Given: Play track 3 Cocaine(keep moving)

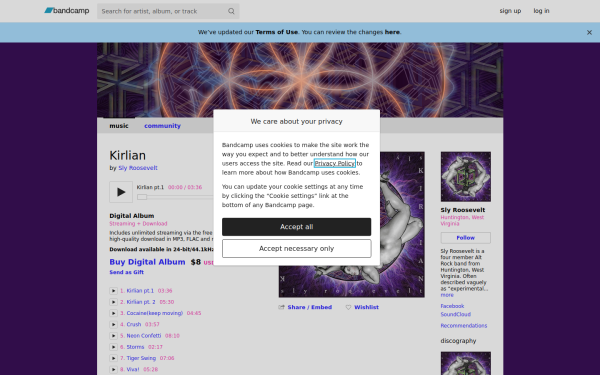Looking at the screenshot, I should pos(113,313).
